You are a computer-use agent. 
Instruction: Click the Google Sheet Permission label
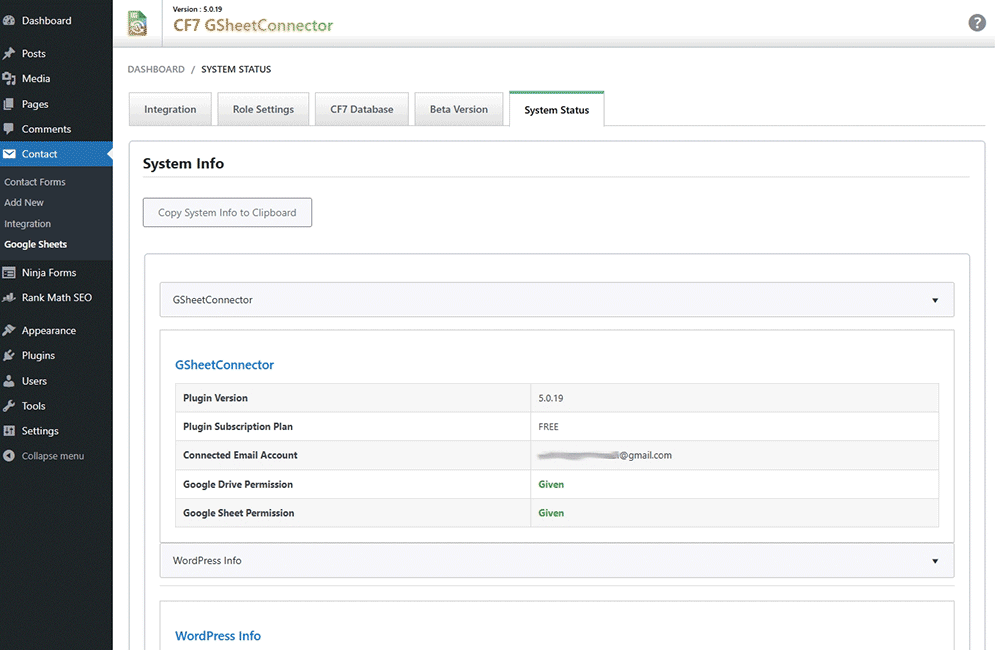coord(239,513)
